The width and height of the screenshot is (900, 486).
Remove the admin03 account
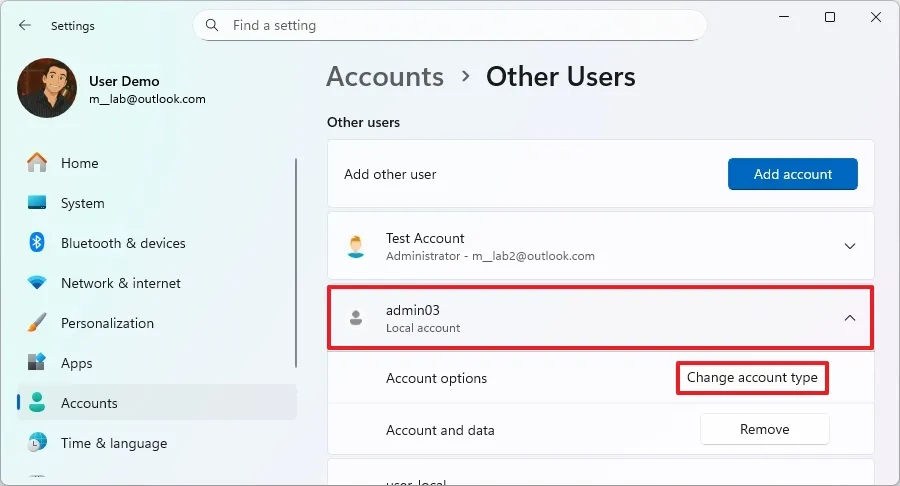(x=764, y=429)
